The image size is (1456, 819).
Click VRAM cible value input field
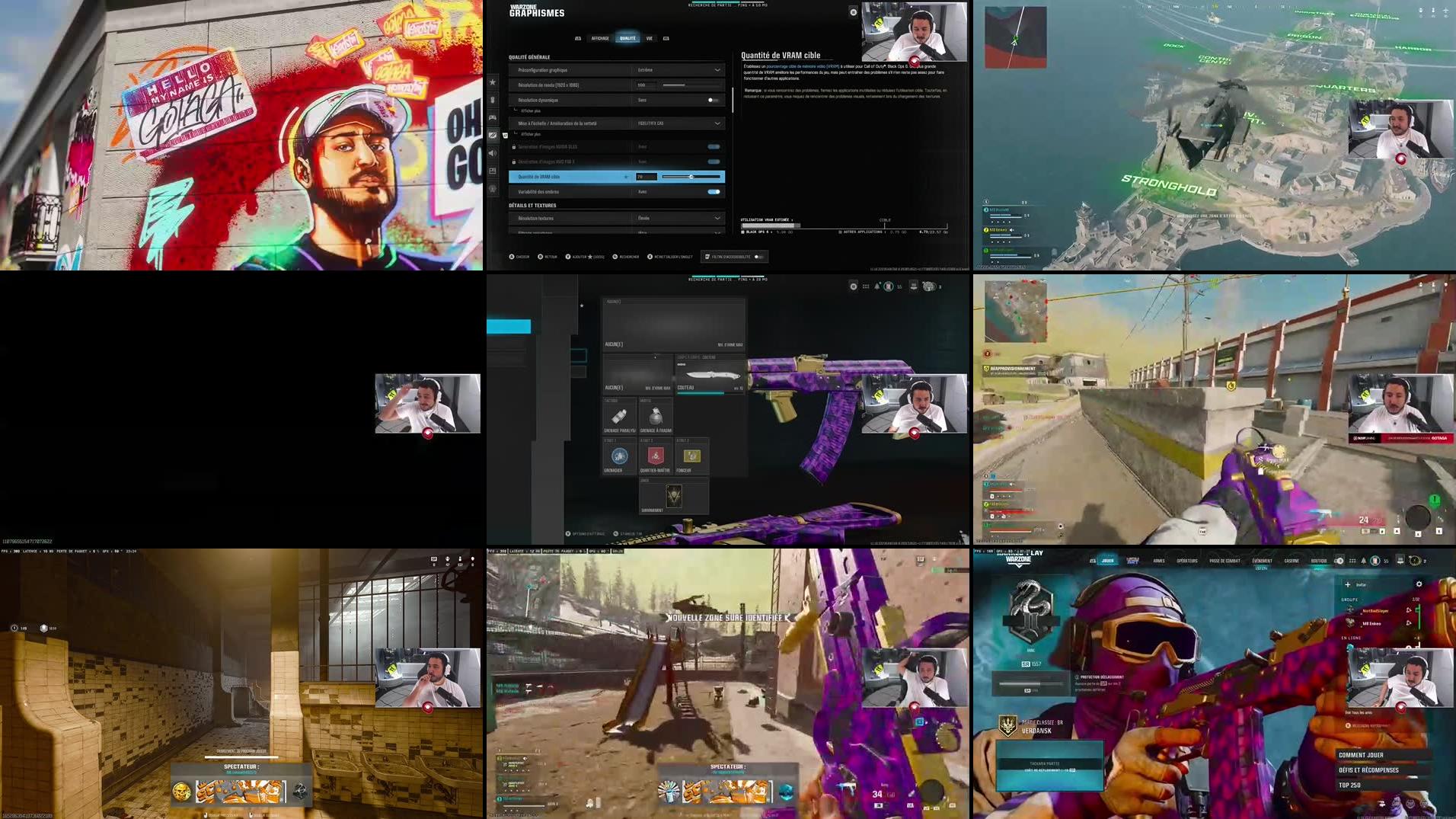click(646, 177)
